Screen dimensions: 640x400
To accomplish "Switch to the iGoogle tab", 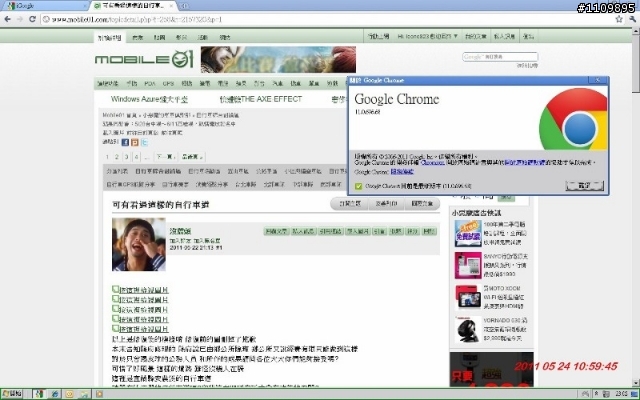I will [45, 6].
